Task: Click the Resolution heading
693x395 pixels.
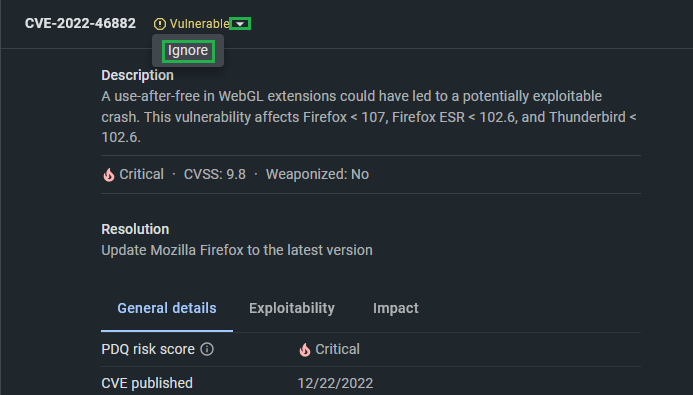Action: 135,229
